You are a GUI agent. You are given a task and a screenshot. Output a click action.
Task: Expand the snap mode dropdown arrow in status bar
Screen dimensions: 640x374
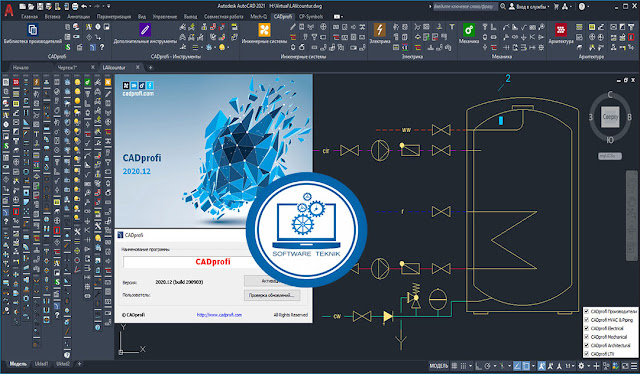pos(471,366)
